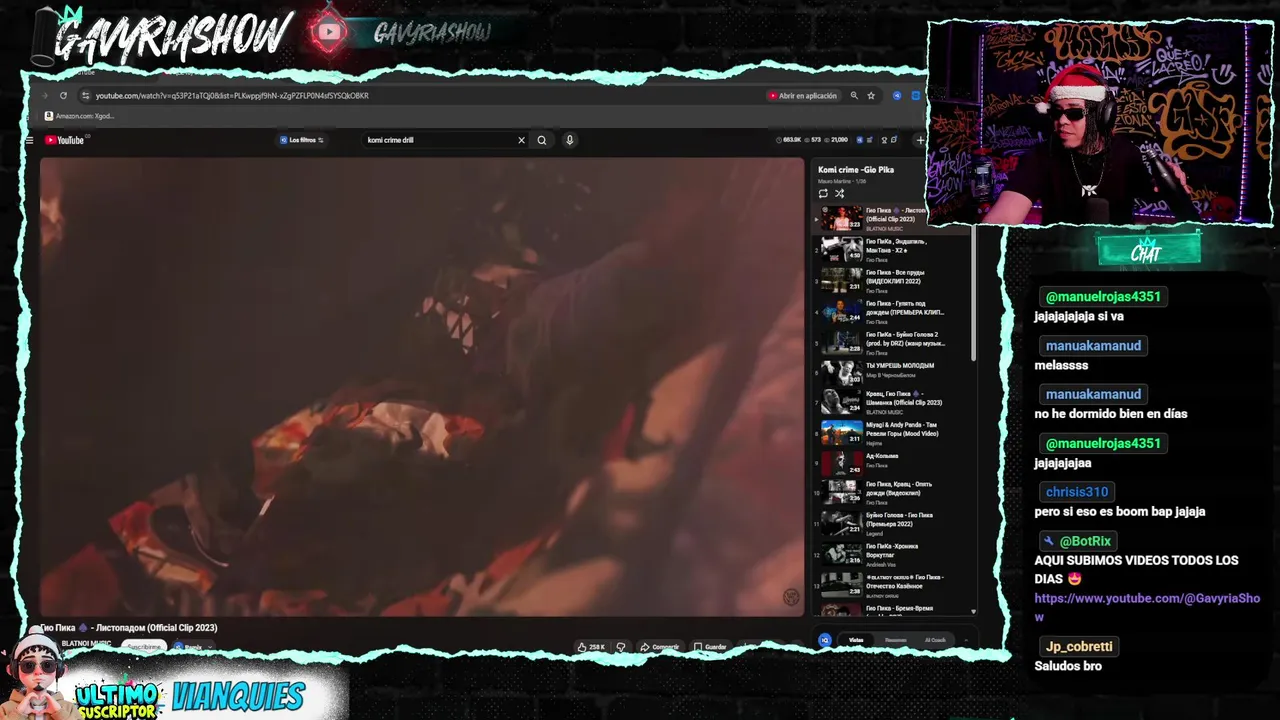Play 'ТЫ УМРЕШЬ МОЛОДЫМ' playlist item

892,373
